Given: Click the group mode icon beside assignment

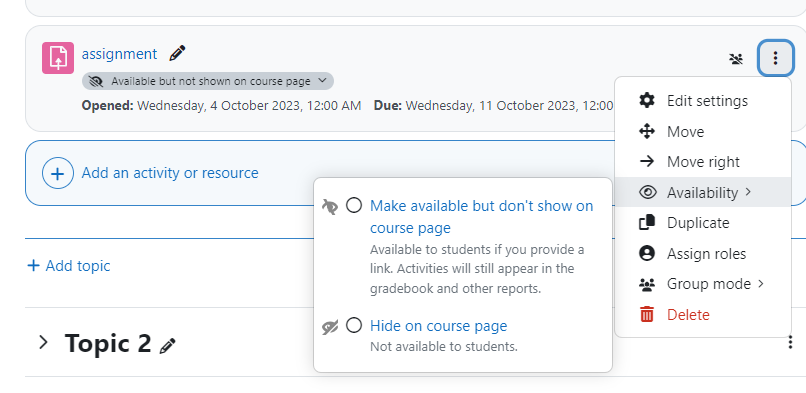Looking at the screenshot, I should [736, 59].
